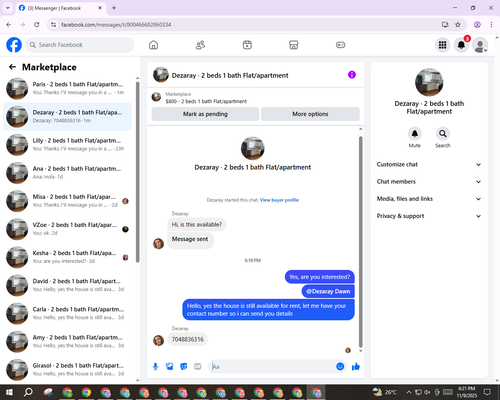Click the Messenger Facebook browser tab

point(60,8)
